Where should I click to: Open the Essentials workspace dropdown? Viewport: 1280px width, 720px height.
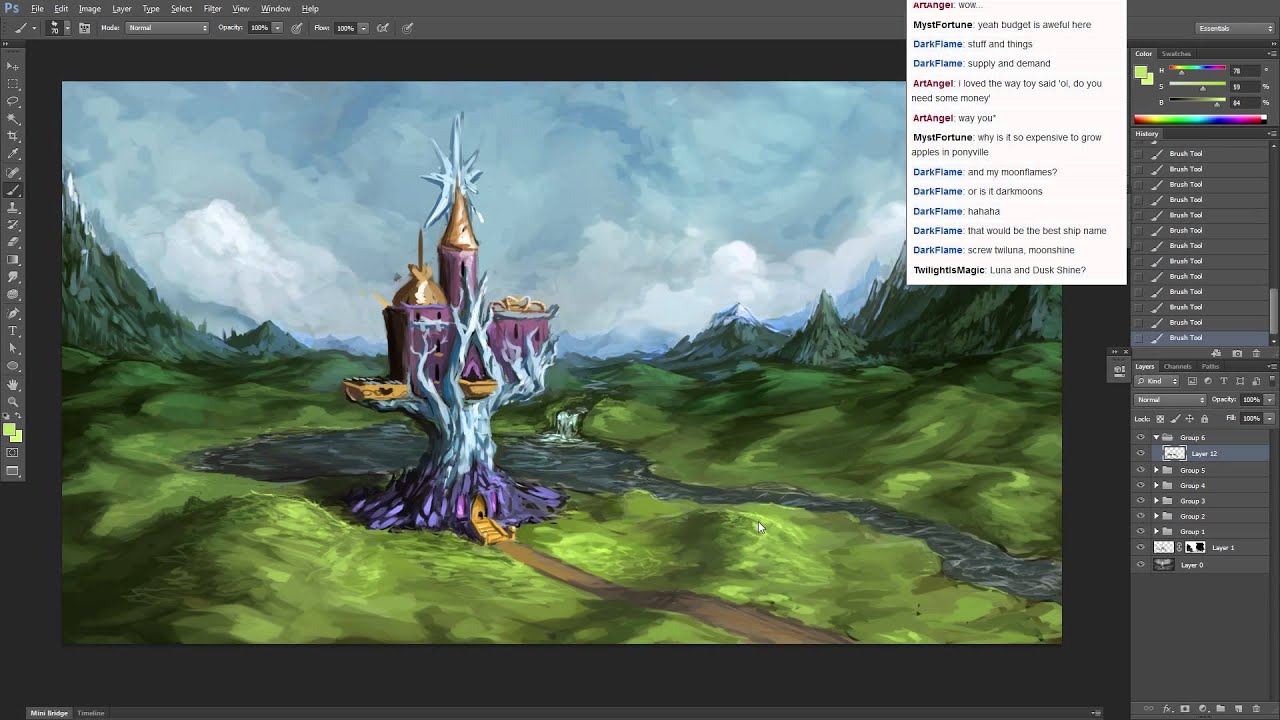click(x=1236, y=28)
